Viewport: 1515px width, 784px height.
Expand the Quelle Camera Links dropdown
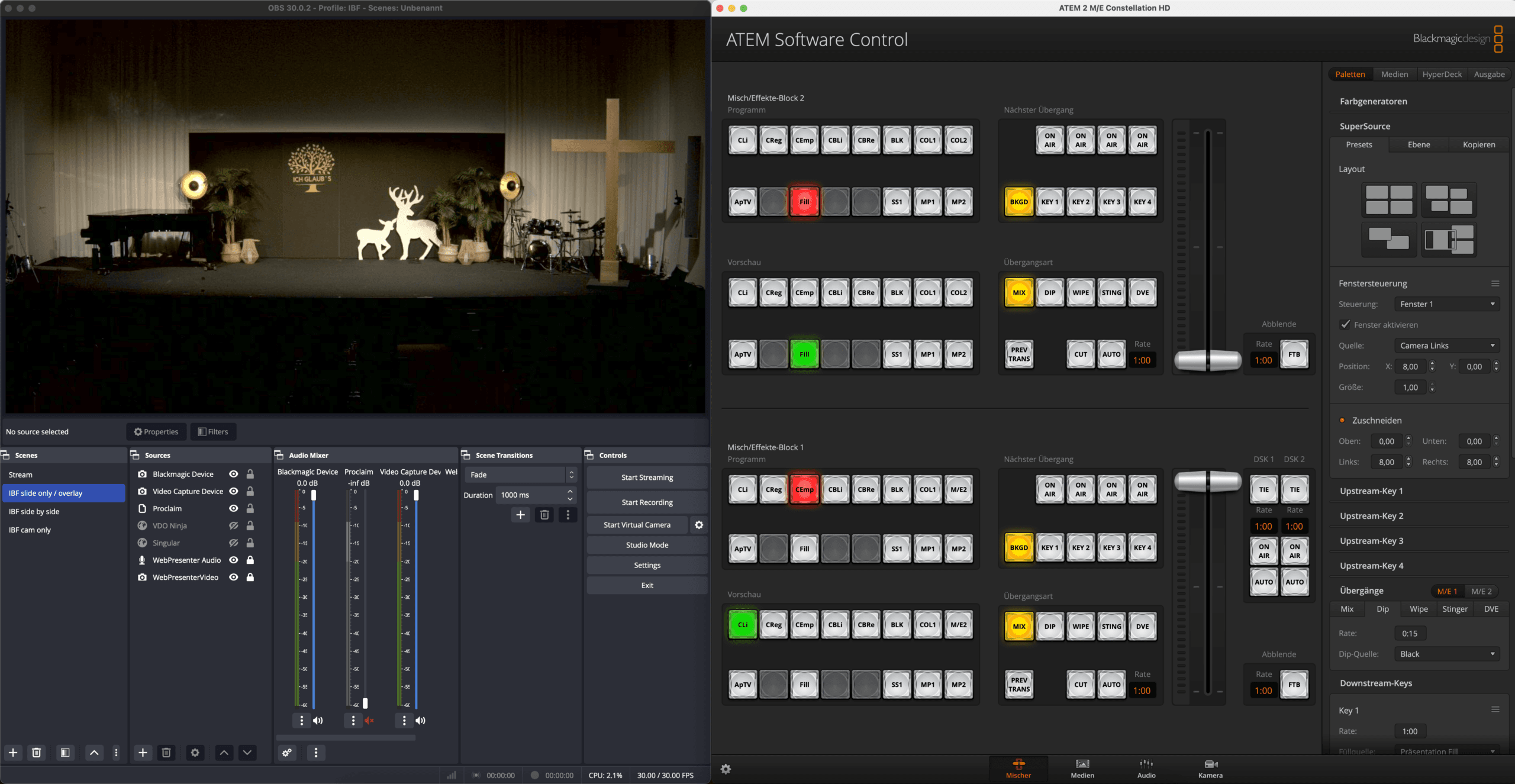coord(1446,346)
